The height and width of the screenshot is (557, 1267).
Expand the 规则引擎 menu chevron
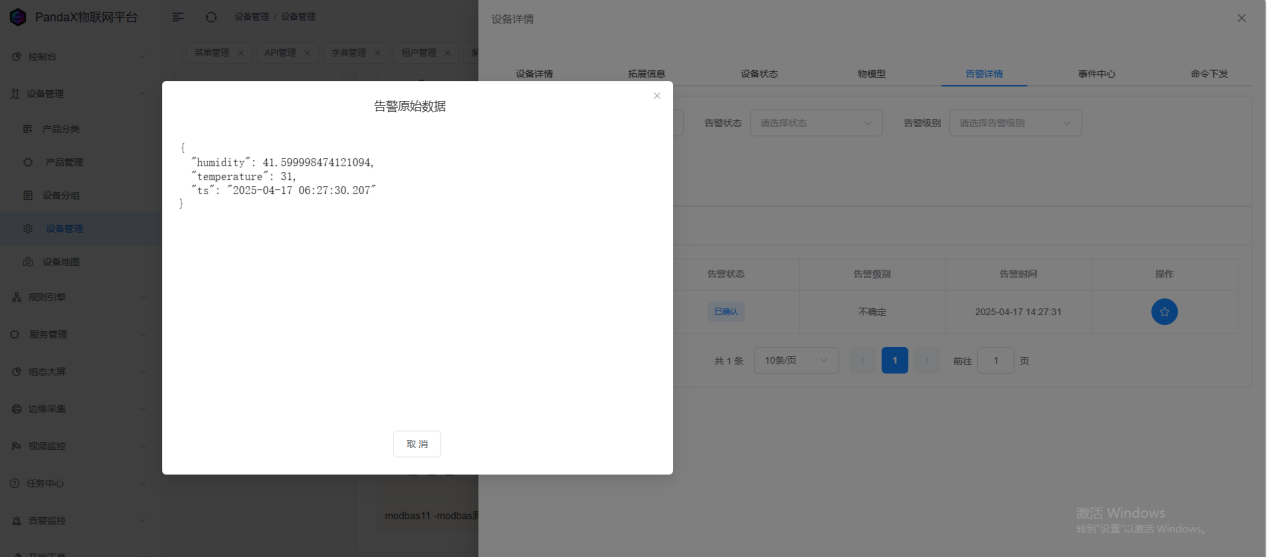click(142, 297)
